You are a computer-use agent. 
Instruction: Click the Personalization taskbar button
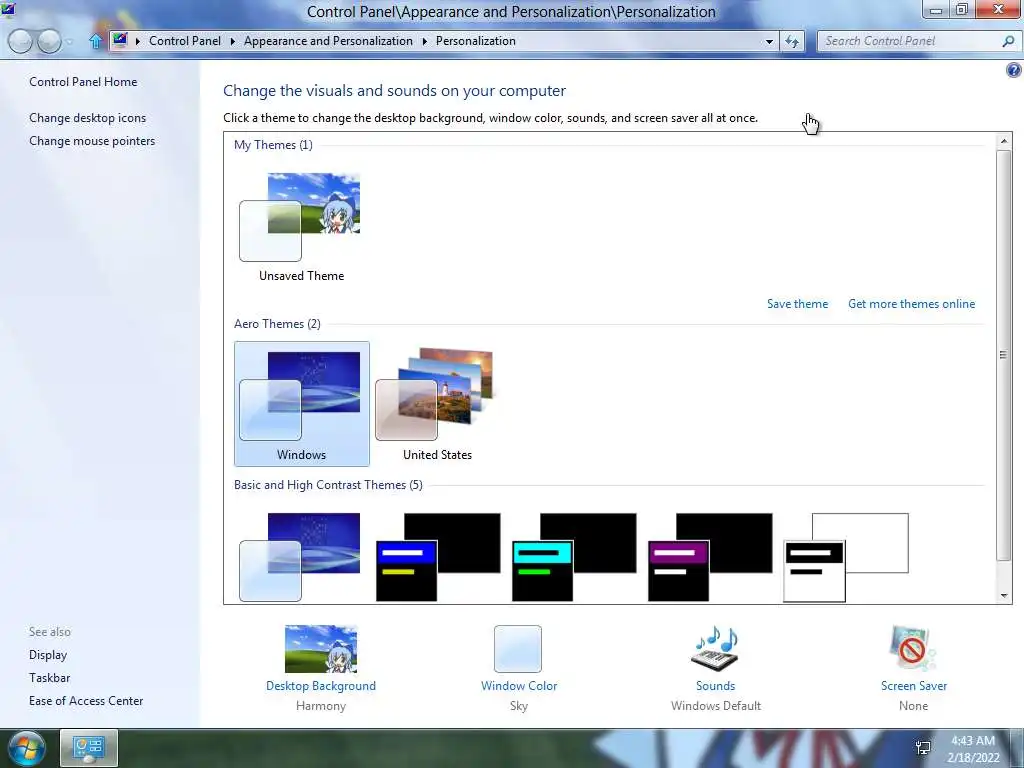point(89,748)
